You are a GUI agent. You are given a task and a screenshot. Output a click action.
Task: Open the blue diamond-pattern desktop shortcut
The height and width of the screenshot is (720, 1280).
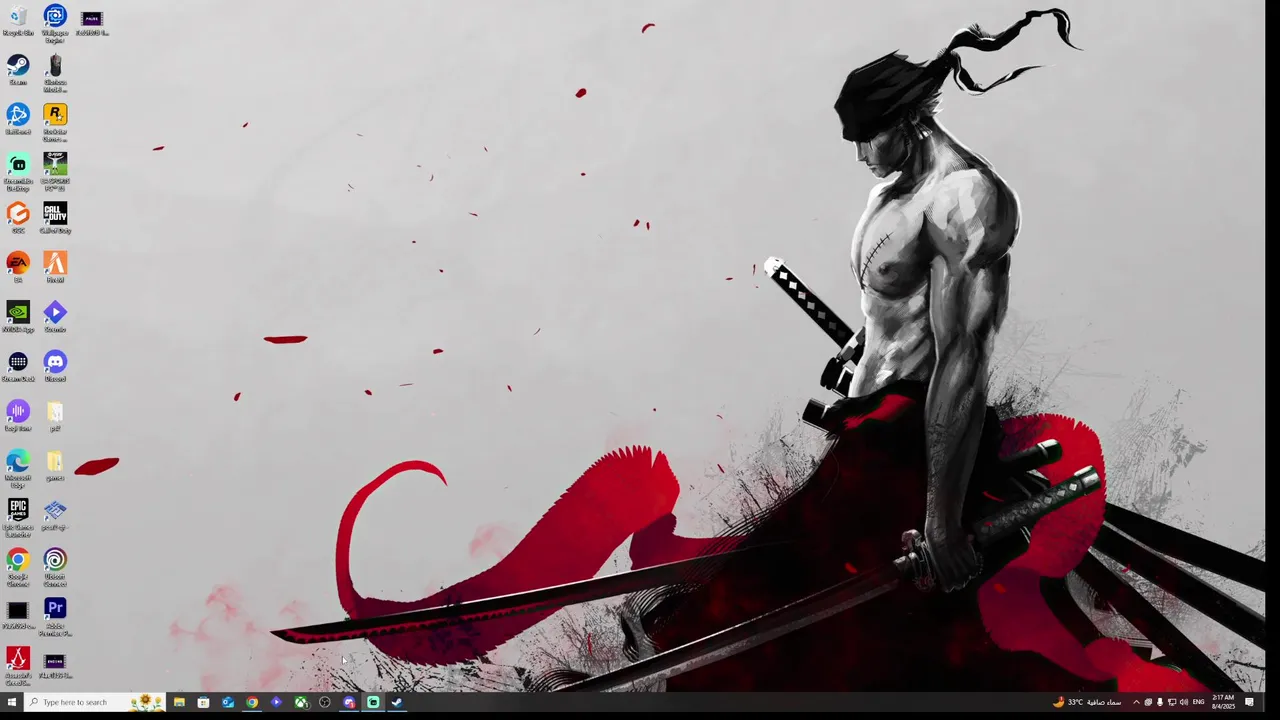click(55, 514)
